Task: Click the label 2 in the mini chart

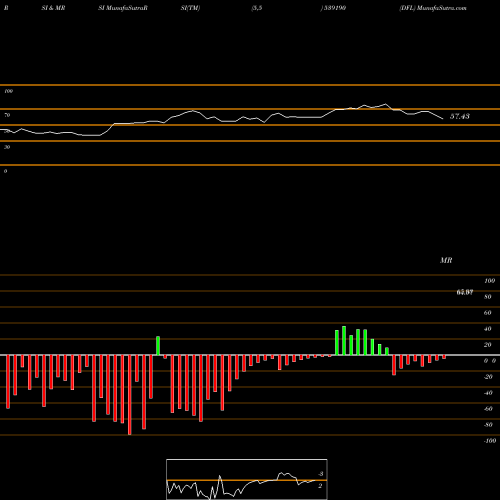Action: (x=320, y=486)
